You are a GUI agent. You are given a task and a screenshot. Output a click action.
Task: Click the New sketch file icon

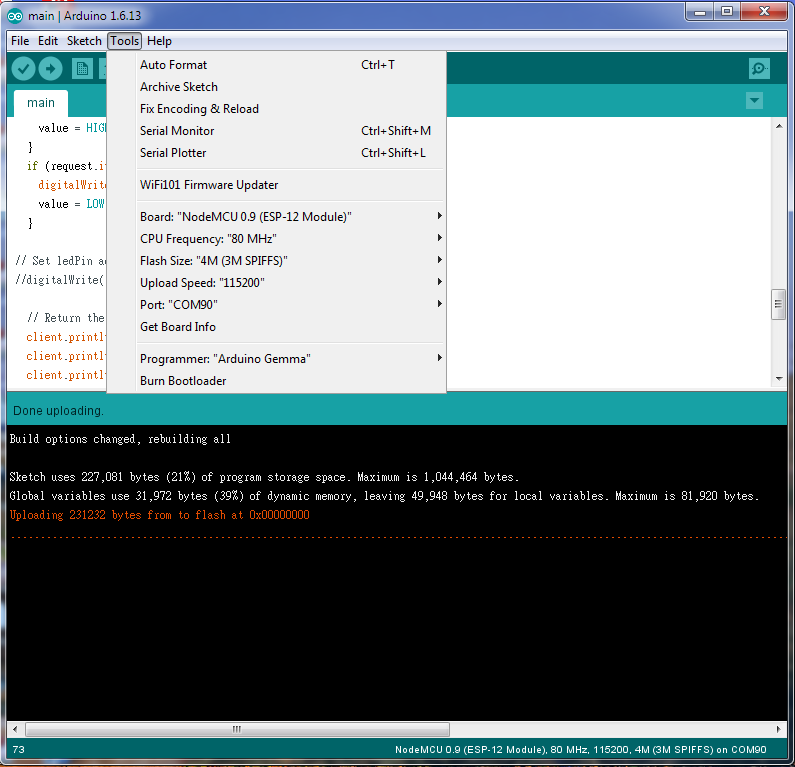coord(82,68)
